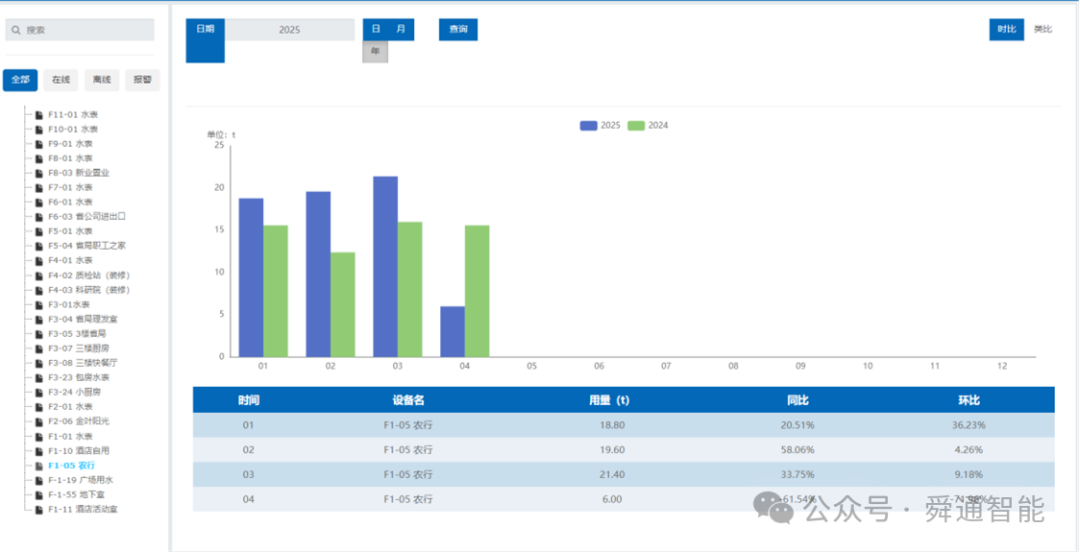Switch granularity to 年 (year)
Image resolution: width=1080 pixels, height=552 pixels.
point(375,52)
